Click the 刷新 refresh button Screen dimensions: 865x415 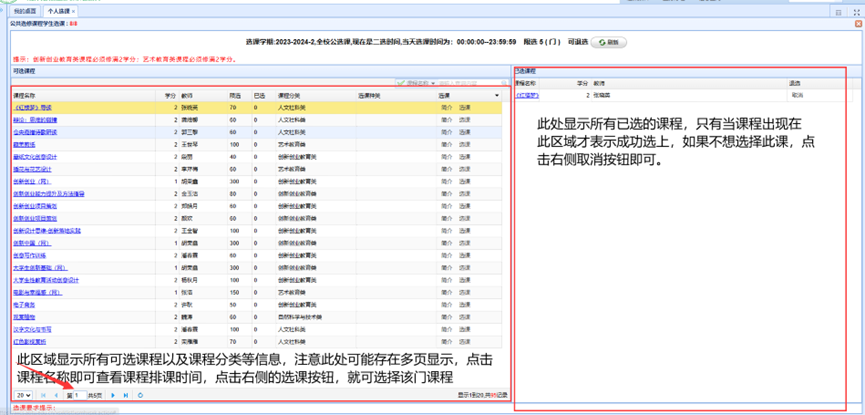(x=609, y=43)
